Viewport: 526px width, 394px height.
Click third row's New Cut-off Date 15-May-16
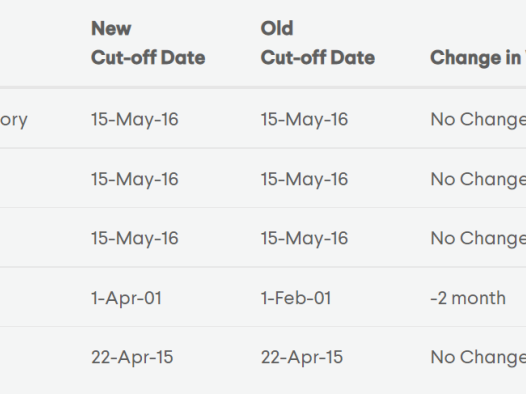pyautogui.click(x=135, y=238)
